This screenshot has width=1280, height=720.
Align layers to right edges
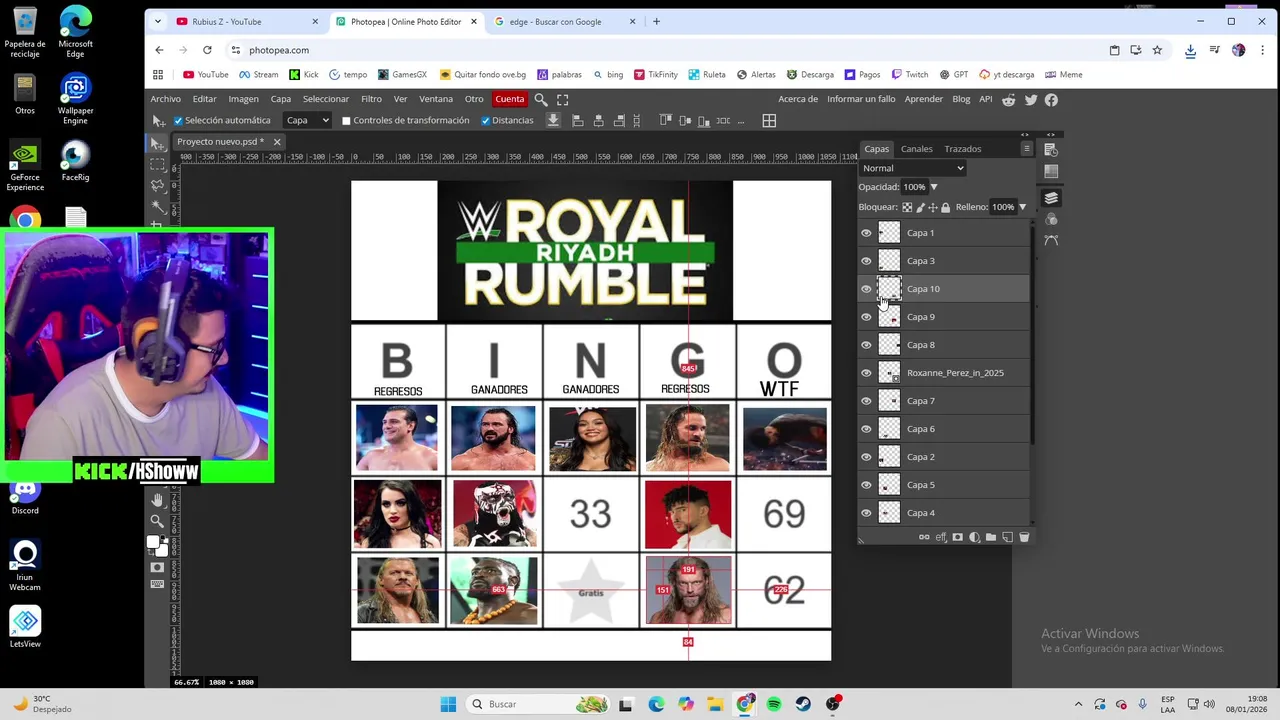[620, 120]
